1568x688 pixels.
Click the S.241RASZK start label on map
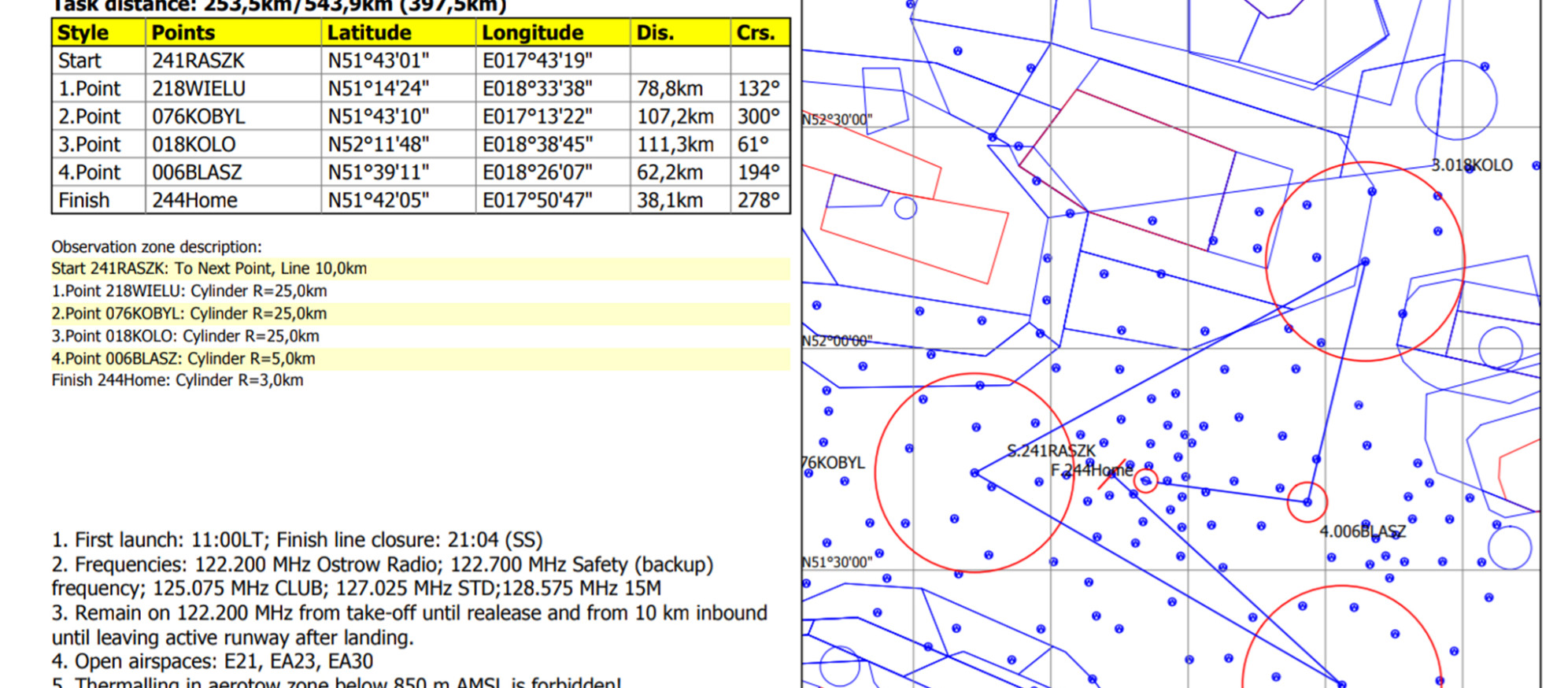(x=1051, y=451)
